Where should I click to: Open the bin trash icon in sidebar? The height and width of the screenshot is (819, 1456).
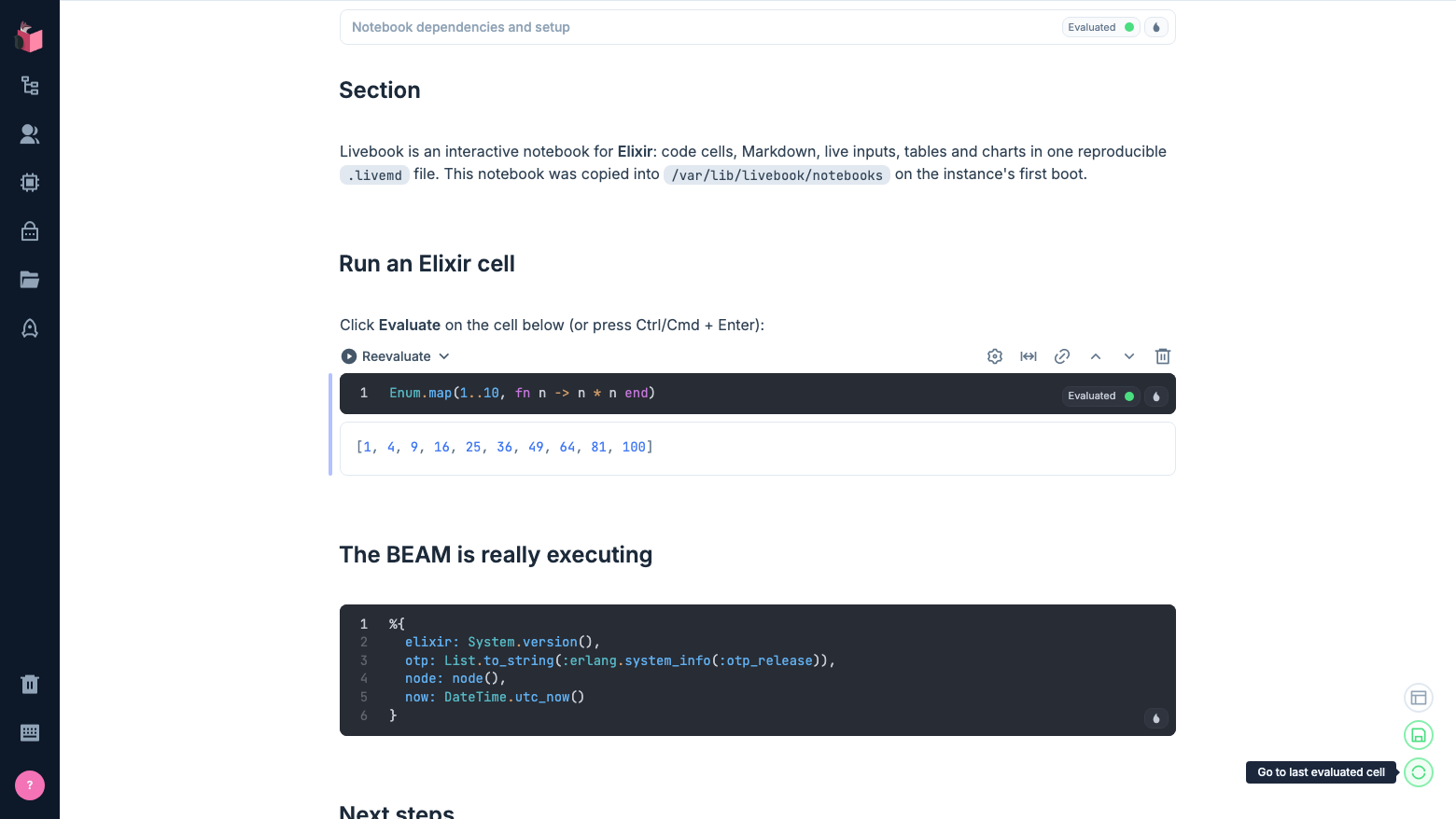(30, 685)
